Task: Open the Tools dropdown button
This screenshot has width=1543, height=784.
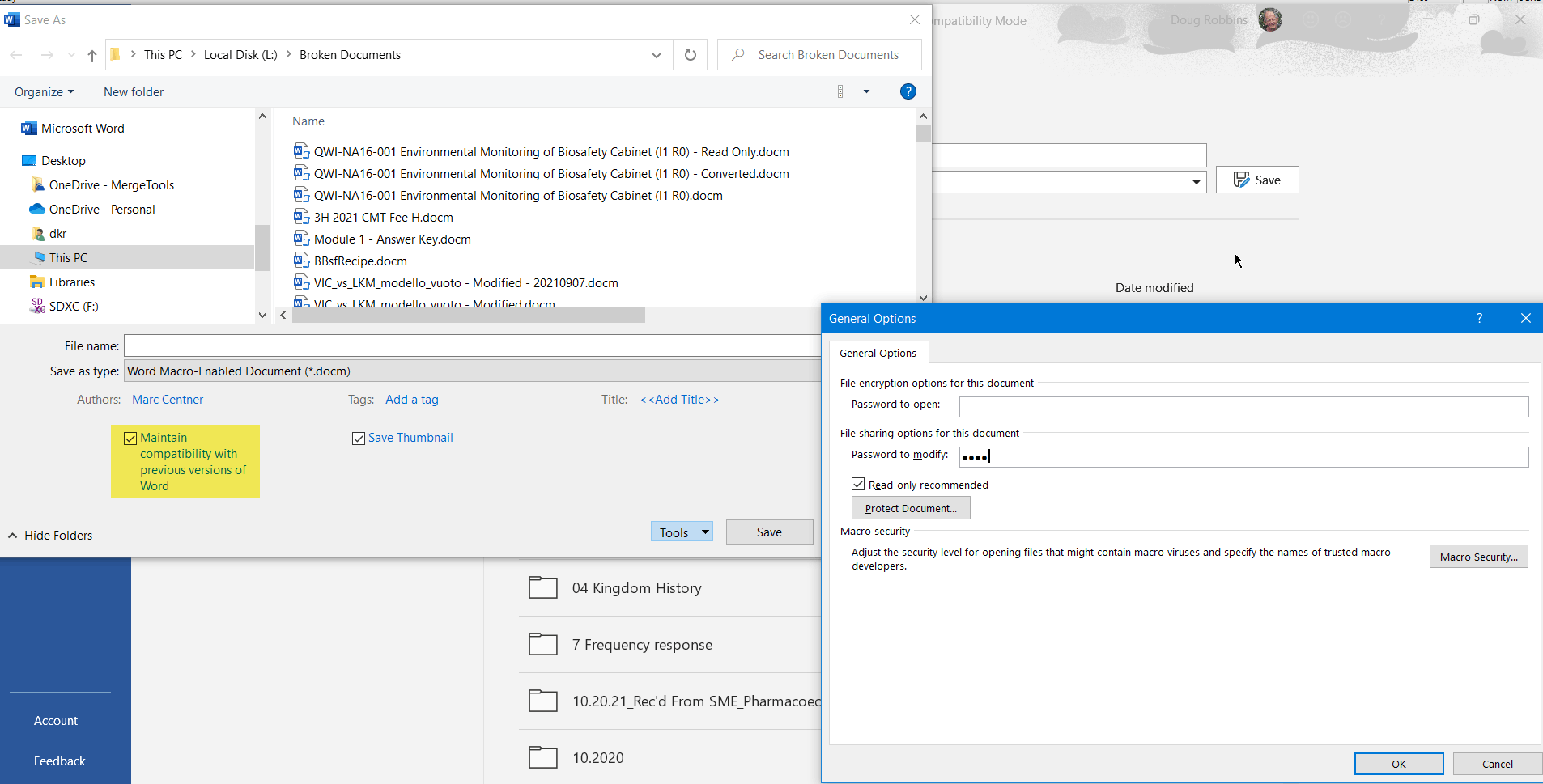Action: (682, 532)
